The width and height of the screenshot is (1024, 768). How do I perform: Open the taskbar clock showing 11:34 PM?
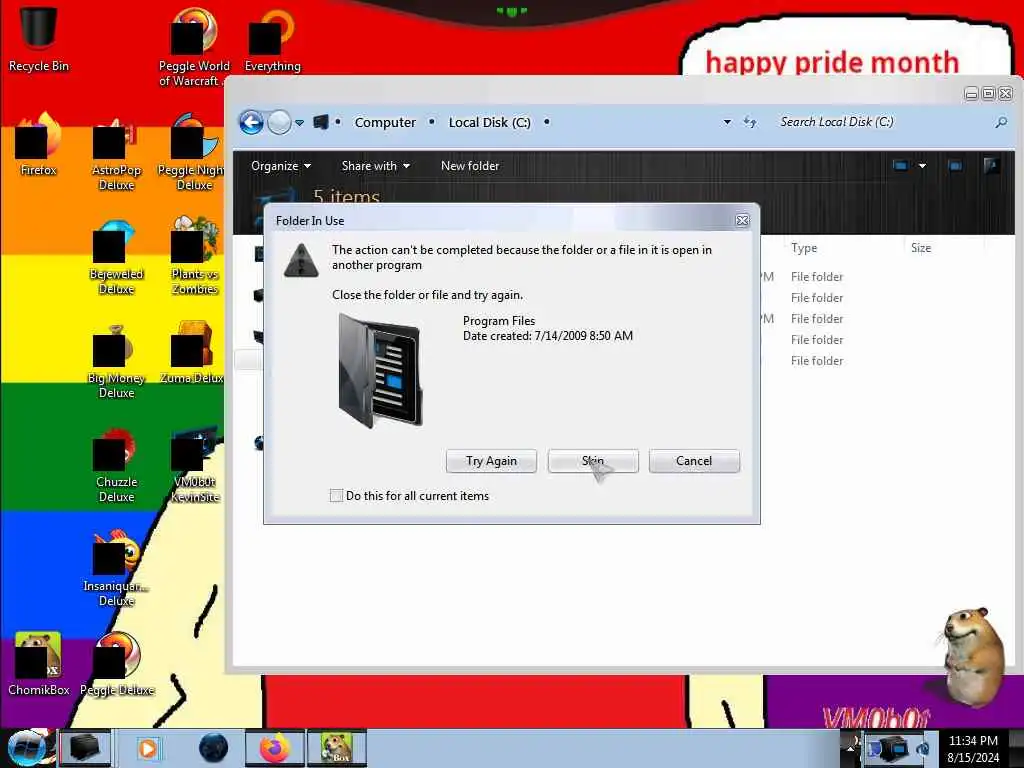(x=973, y=749)
